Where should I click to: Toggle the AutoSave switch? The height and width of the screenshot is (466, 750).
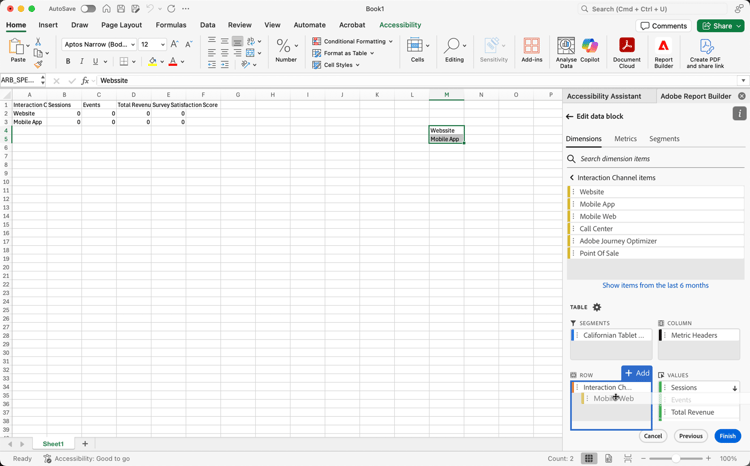[x=88, y=9]
